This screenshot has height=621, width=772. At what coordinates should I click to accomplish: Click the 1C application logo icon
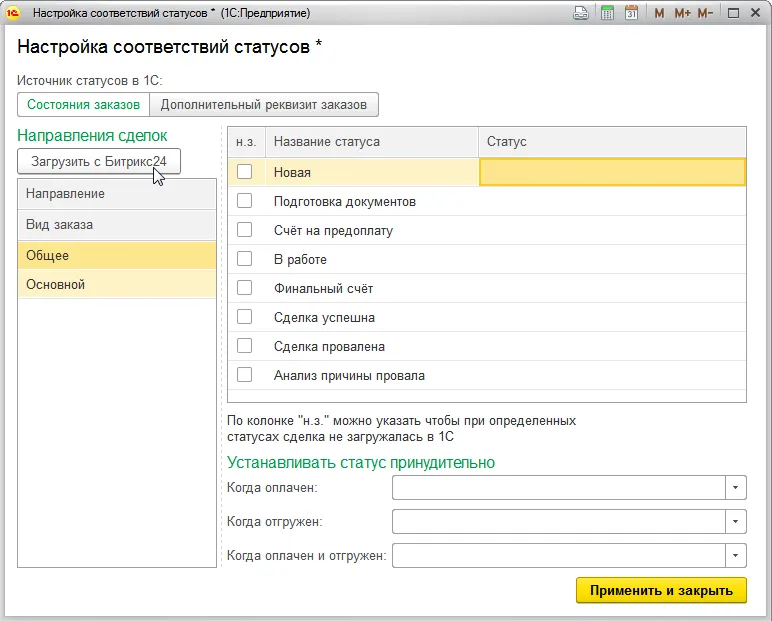tap(14, 14)
